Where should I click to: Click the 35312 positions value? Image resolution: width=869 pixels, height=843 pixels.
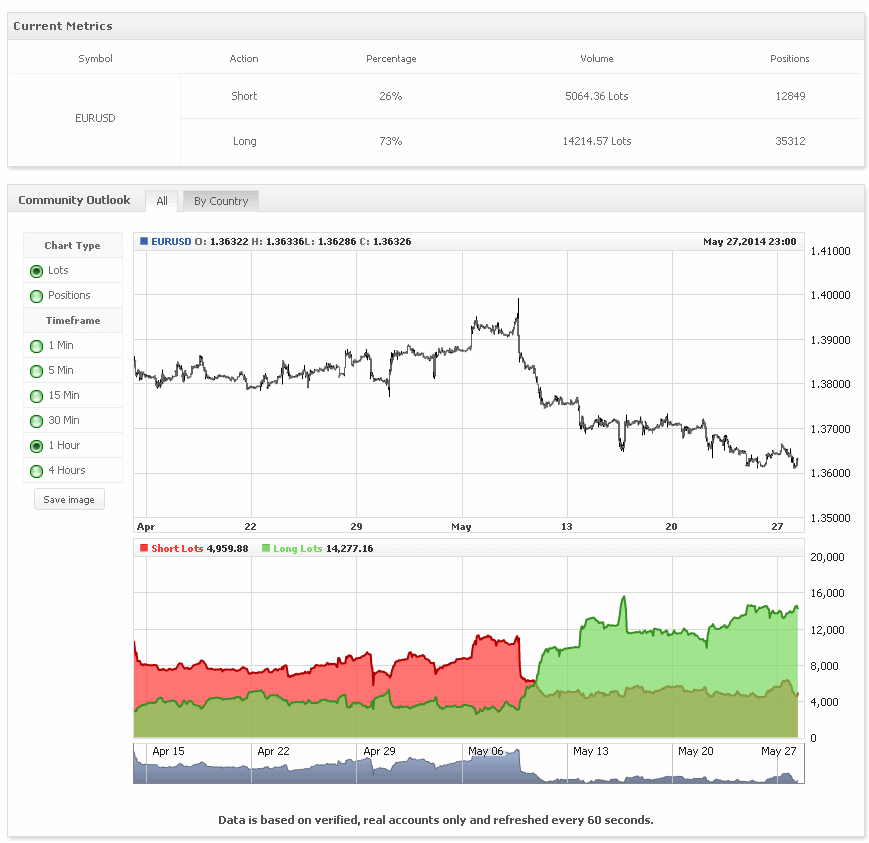coord(790,141)
